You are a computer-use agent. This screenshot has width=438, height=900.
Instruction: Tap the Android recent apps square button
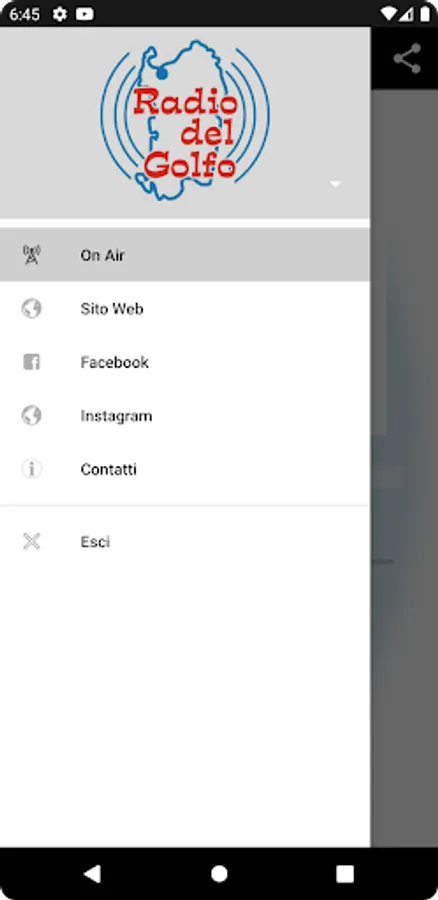point(345,874)
